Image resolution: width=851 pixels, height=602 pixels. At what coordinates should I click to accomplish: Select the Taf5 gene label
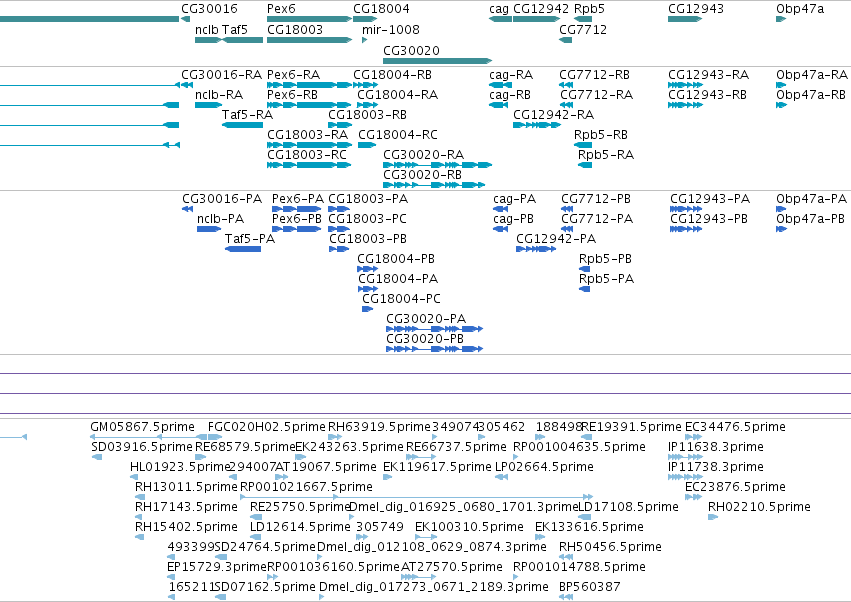click(x=234, y=30)
